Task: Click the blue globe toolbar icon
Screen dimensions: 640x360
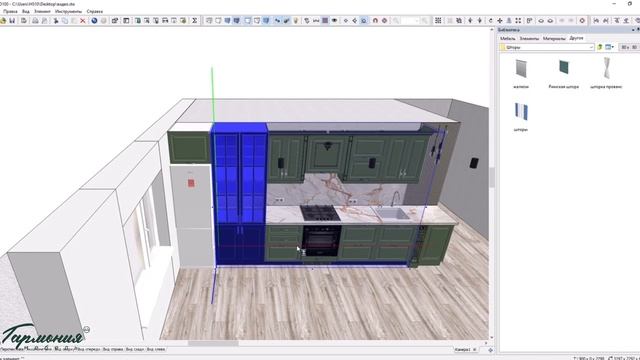Action: tap(94, 20)
